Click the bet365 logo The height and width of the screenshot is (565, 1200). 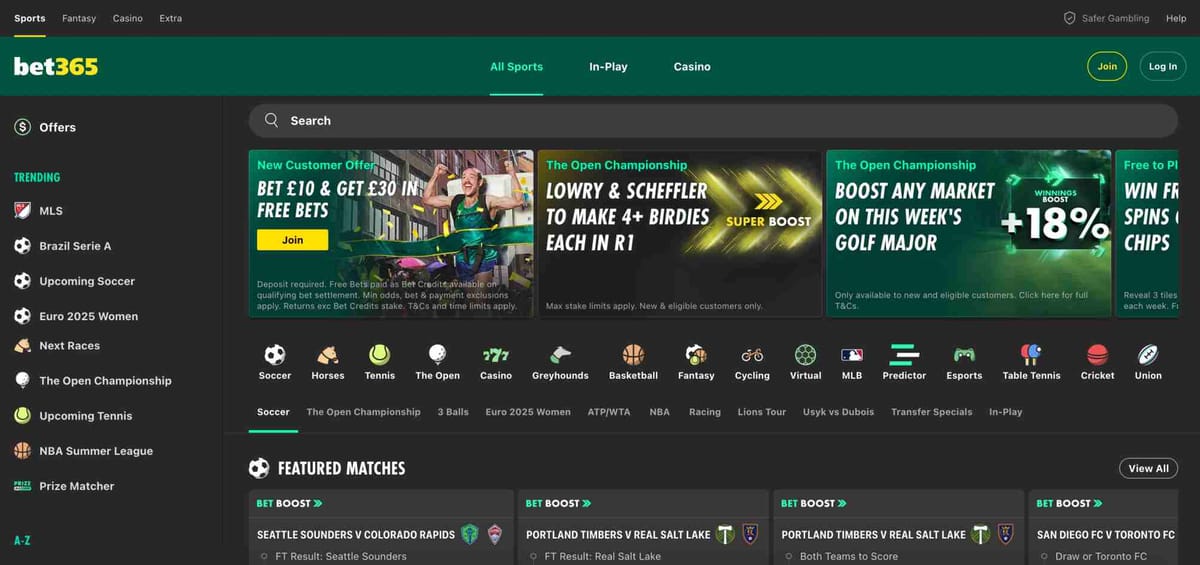click(56, 67)
